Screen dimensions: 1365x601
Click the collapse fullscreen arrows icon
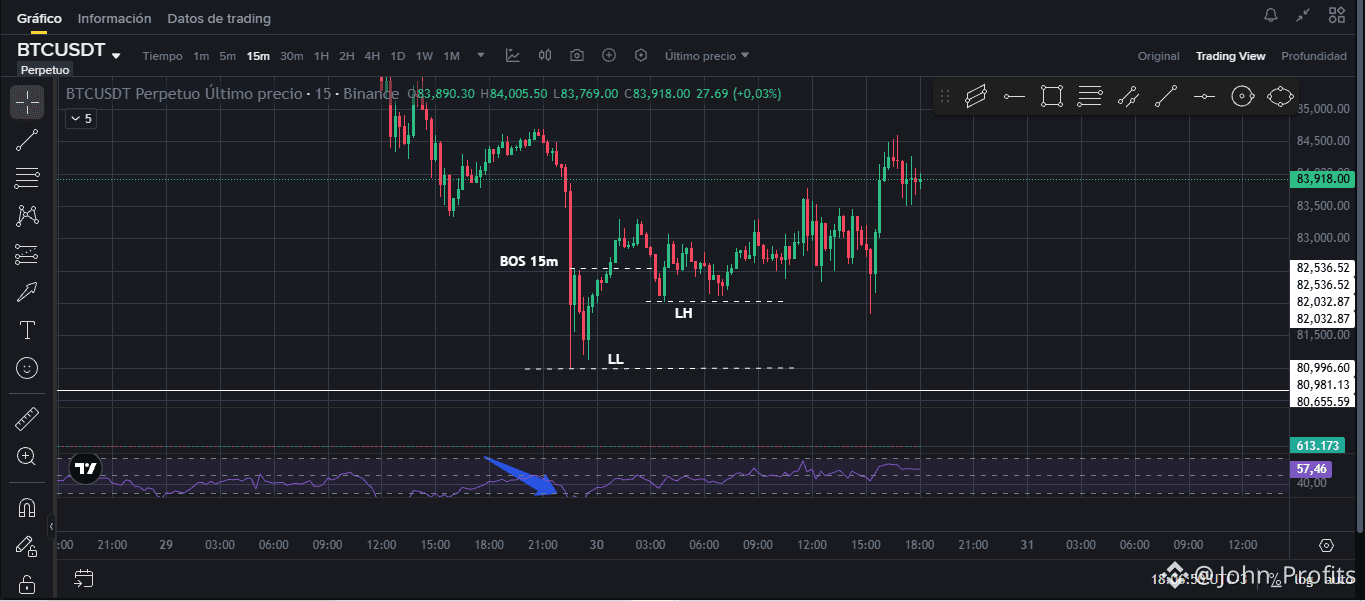point(1303,15)
